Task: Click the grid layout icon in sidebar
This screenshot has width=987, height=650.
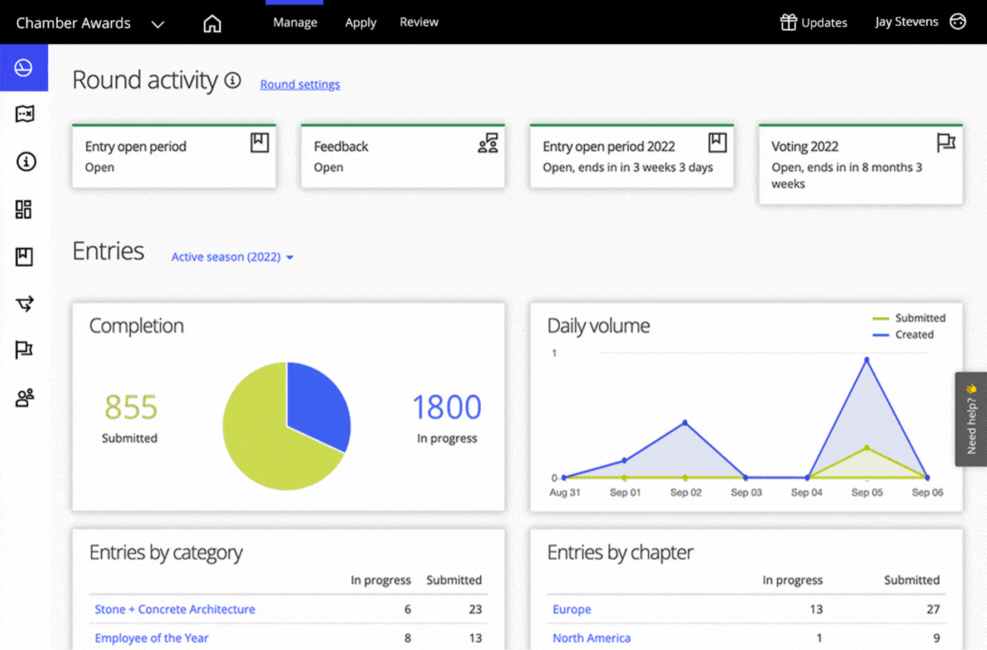Action: point(24,209)
